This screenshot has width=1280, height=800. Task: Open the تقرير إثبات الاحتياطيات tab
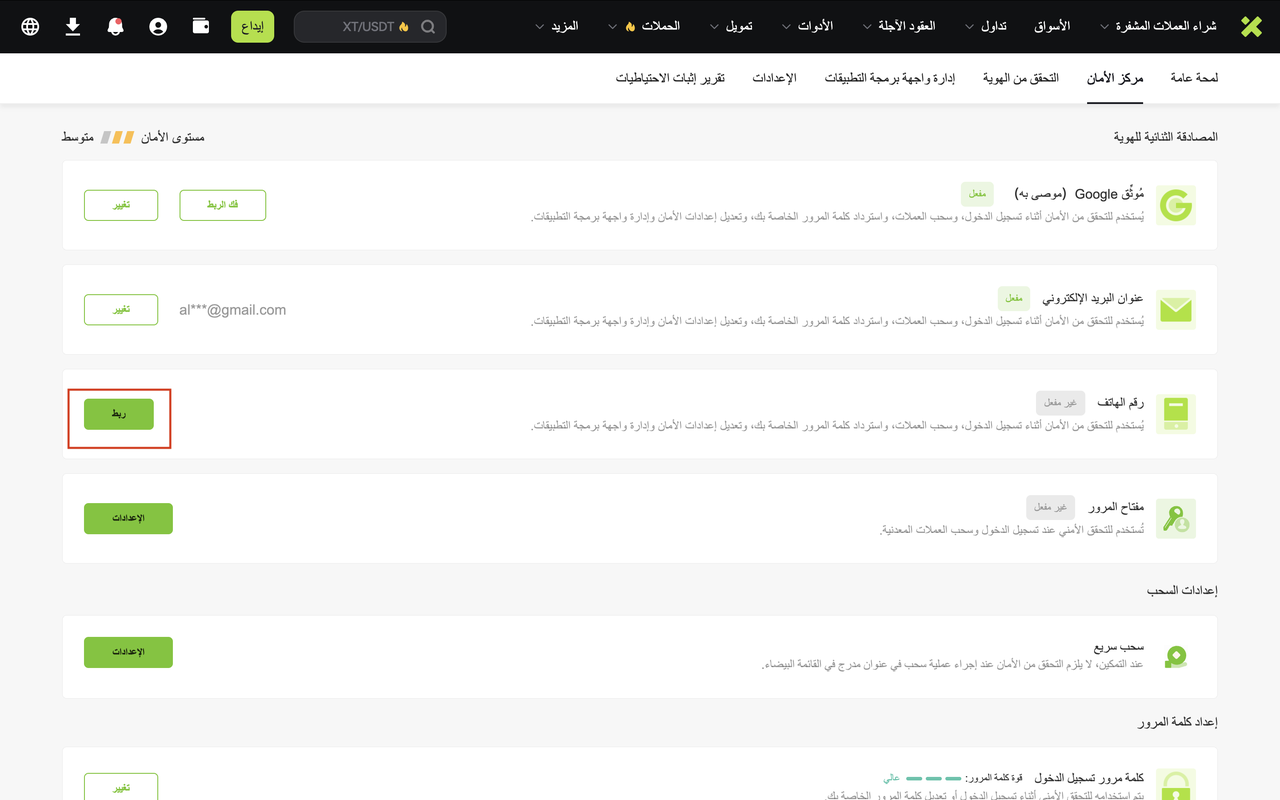click(670, 78)
